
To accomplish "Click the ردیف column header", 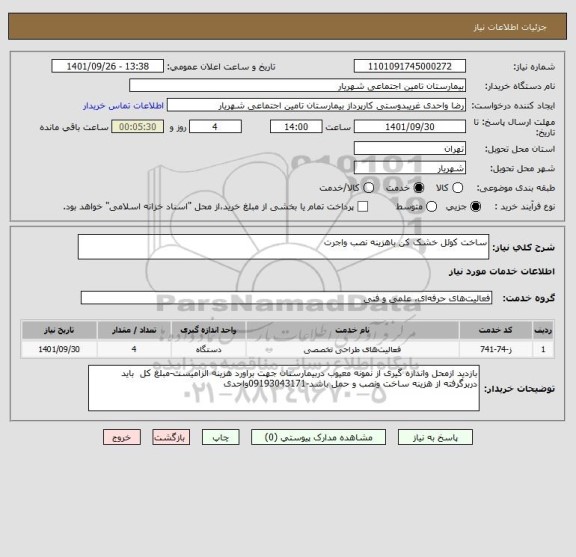I will [x=543, y=330].
